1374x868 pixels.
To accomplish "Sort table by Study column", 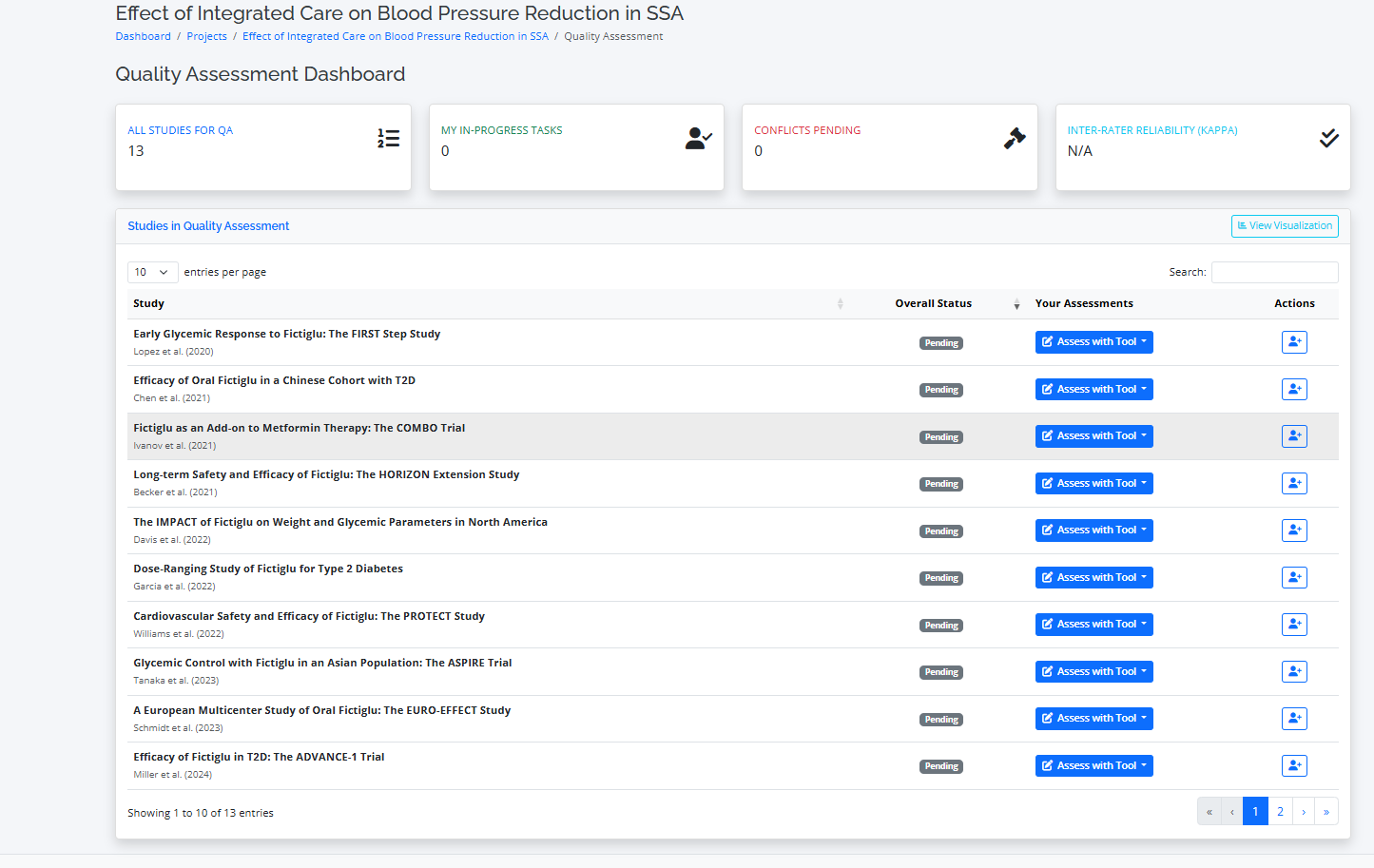I will [x=485, y=303].
